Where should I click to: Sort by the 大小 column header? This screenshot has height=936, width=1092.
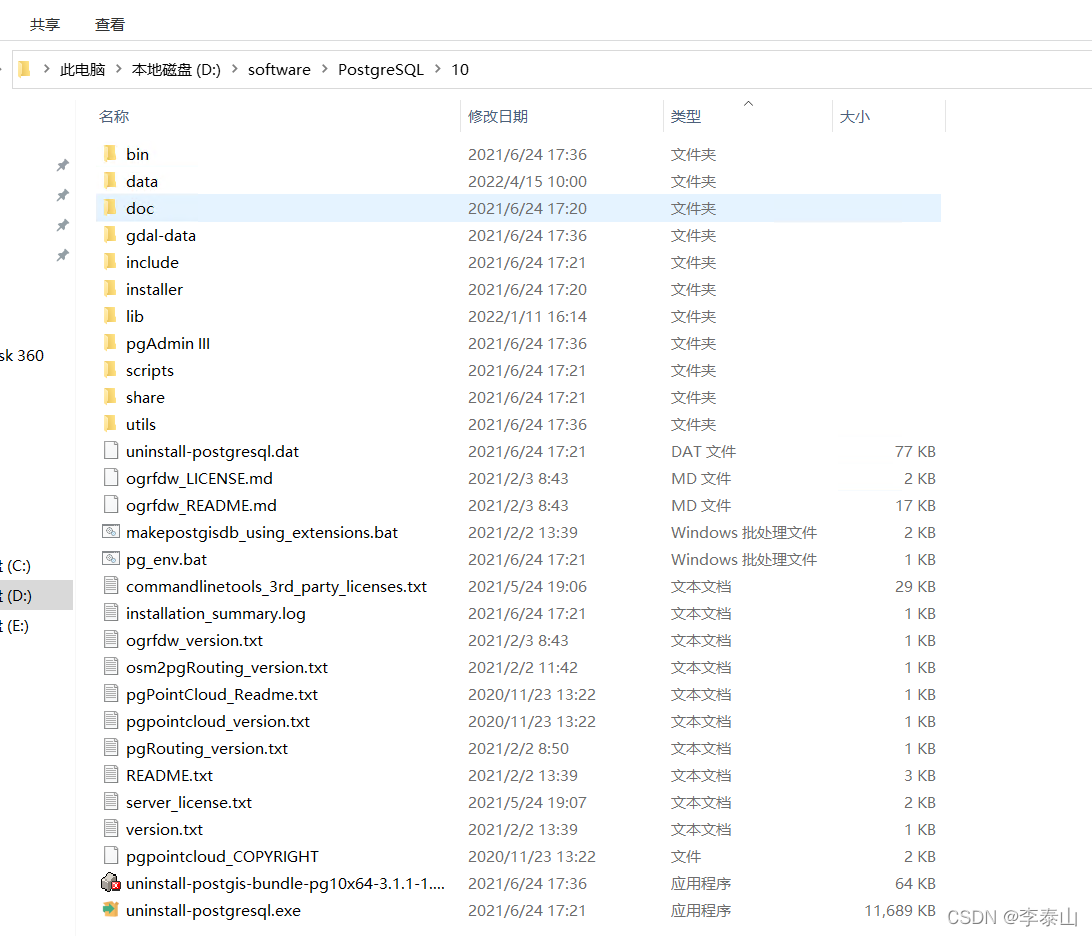(855, 116)
